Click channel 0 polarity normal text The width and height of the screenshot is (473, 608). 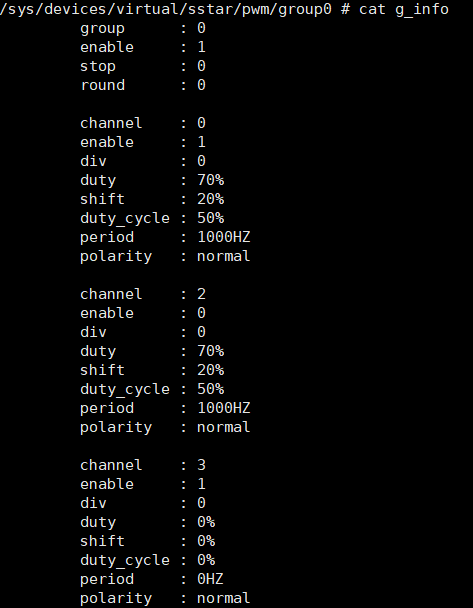click(224, 256)
